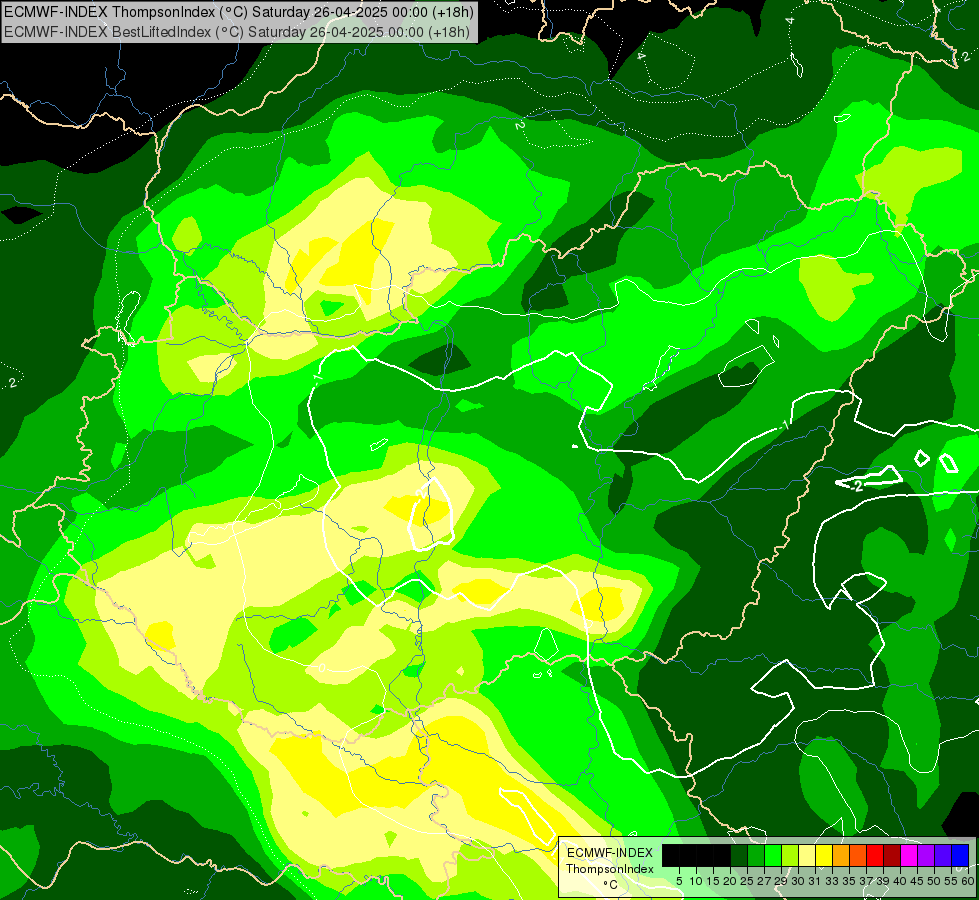This screenshot has width=979, height=900.
Task: Click the 0 contour label on the map
Action: pos(321,668)
